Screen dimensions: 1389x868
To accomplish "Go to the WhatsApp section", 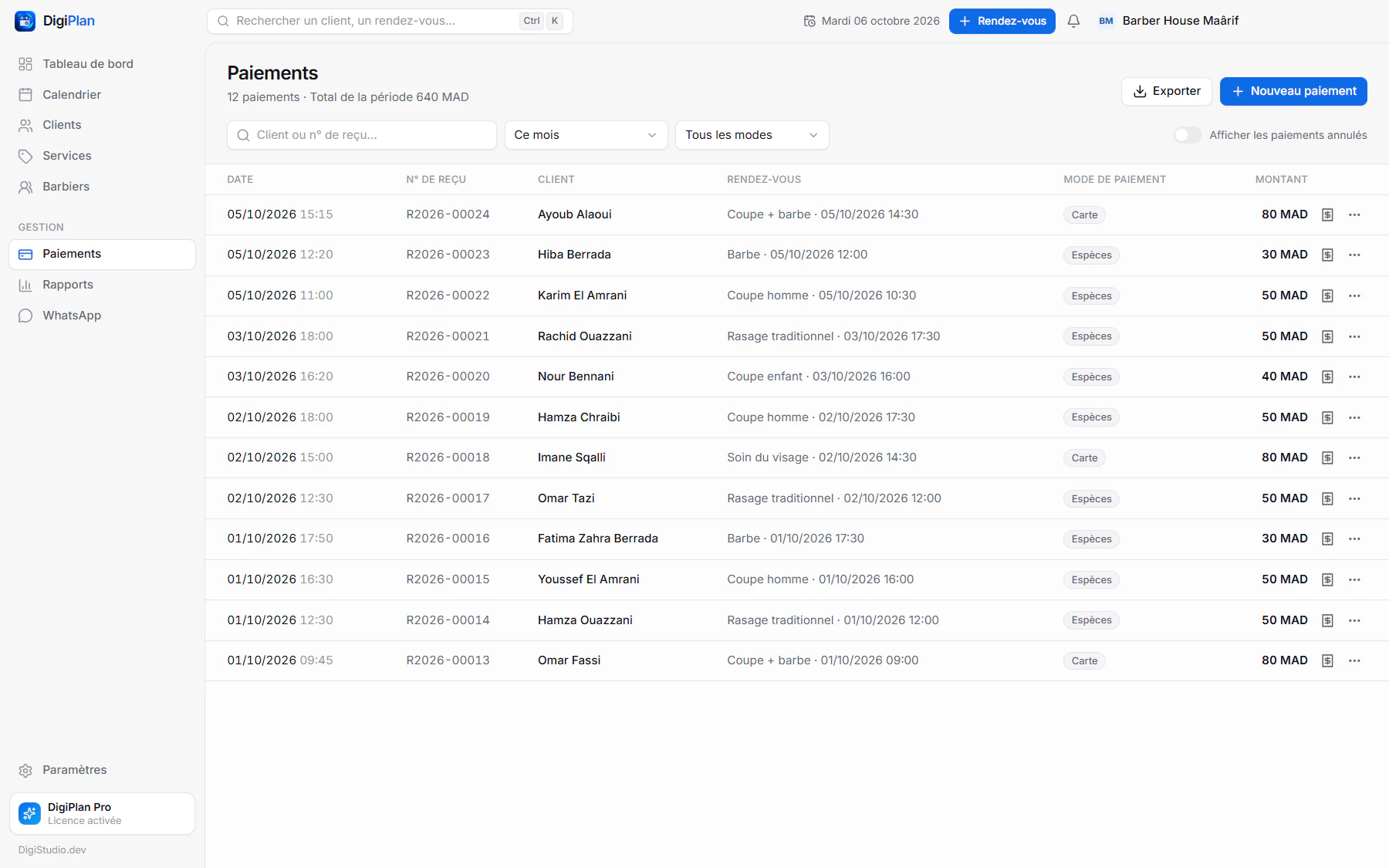I will pyautogui.click(x=102, y=316).
